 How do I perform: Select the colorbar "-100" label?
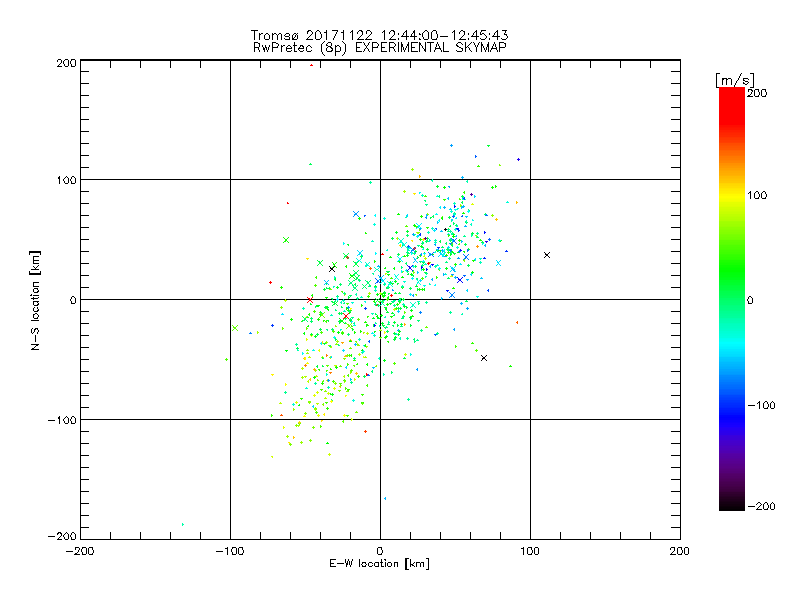[x=761, y=405]
